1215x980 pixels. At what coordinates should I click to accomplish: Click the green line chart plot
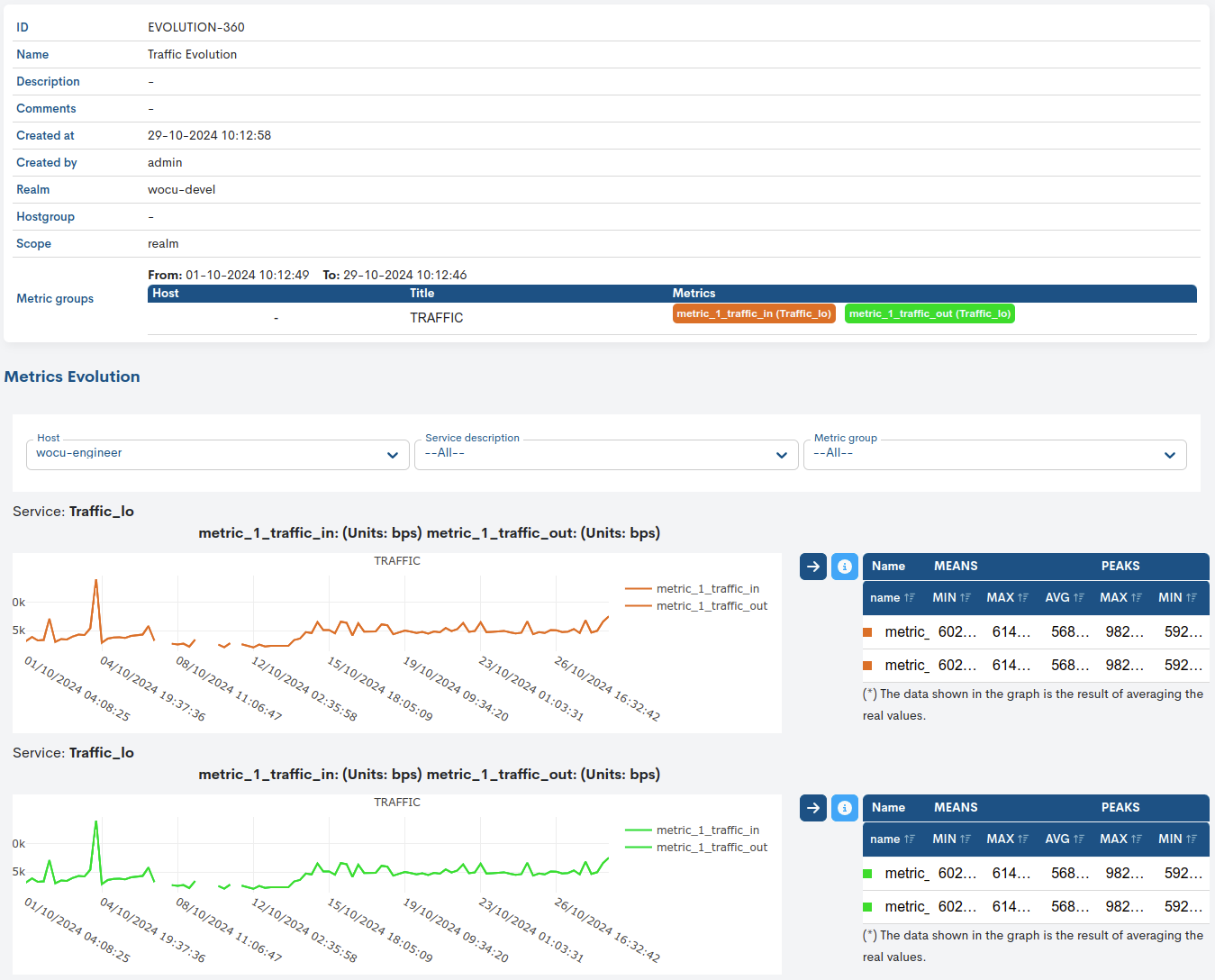(x=319, y=855)
